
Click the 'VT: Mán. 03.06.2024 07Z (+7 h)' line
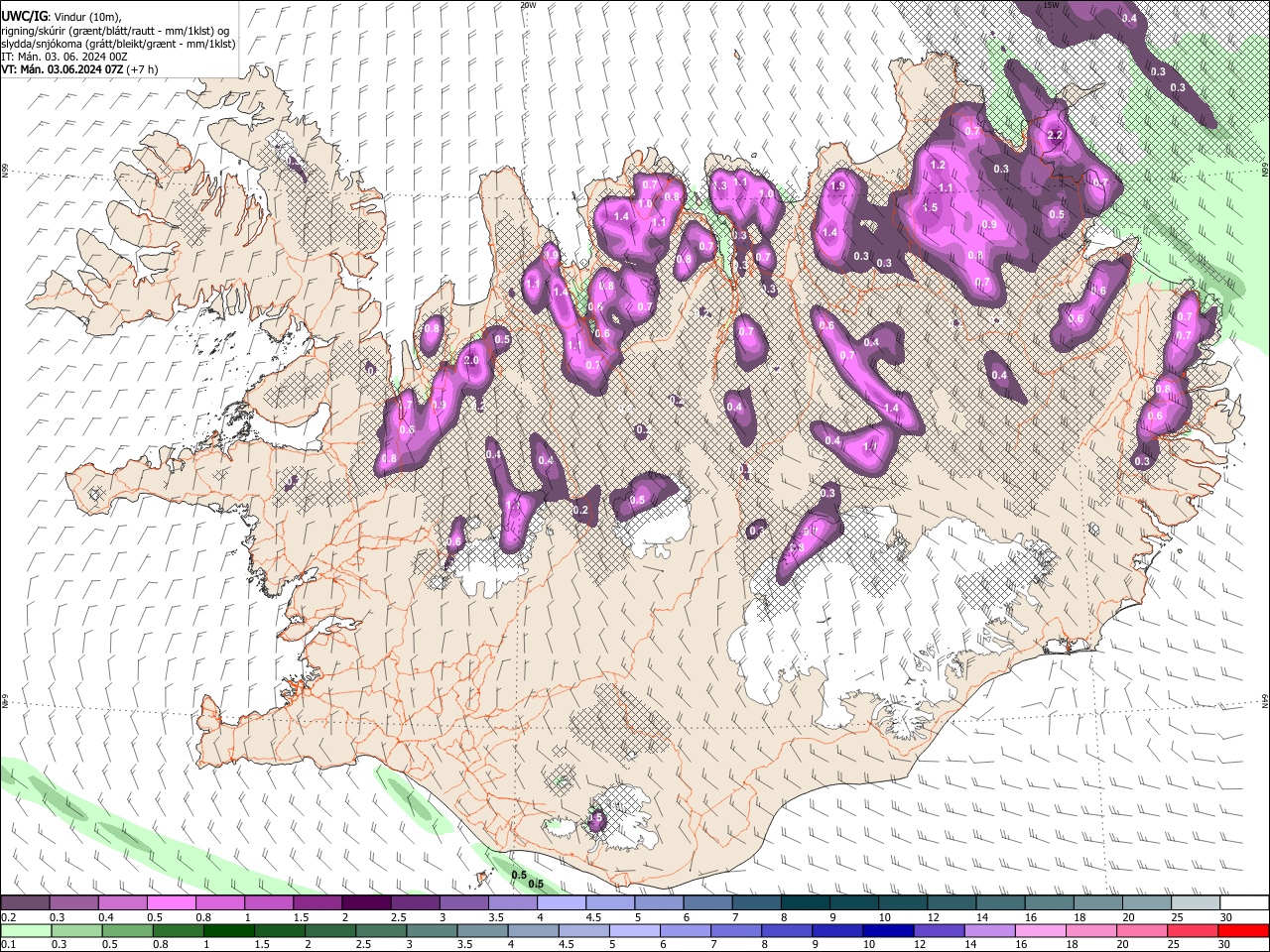(x=81, y=70)
